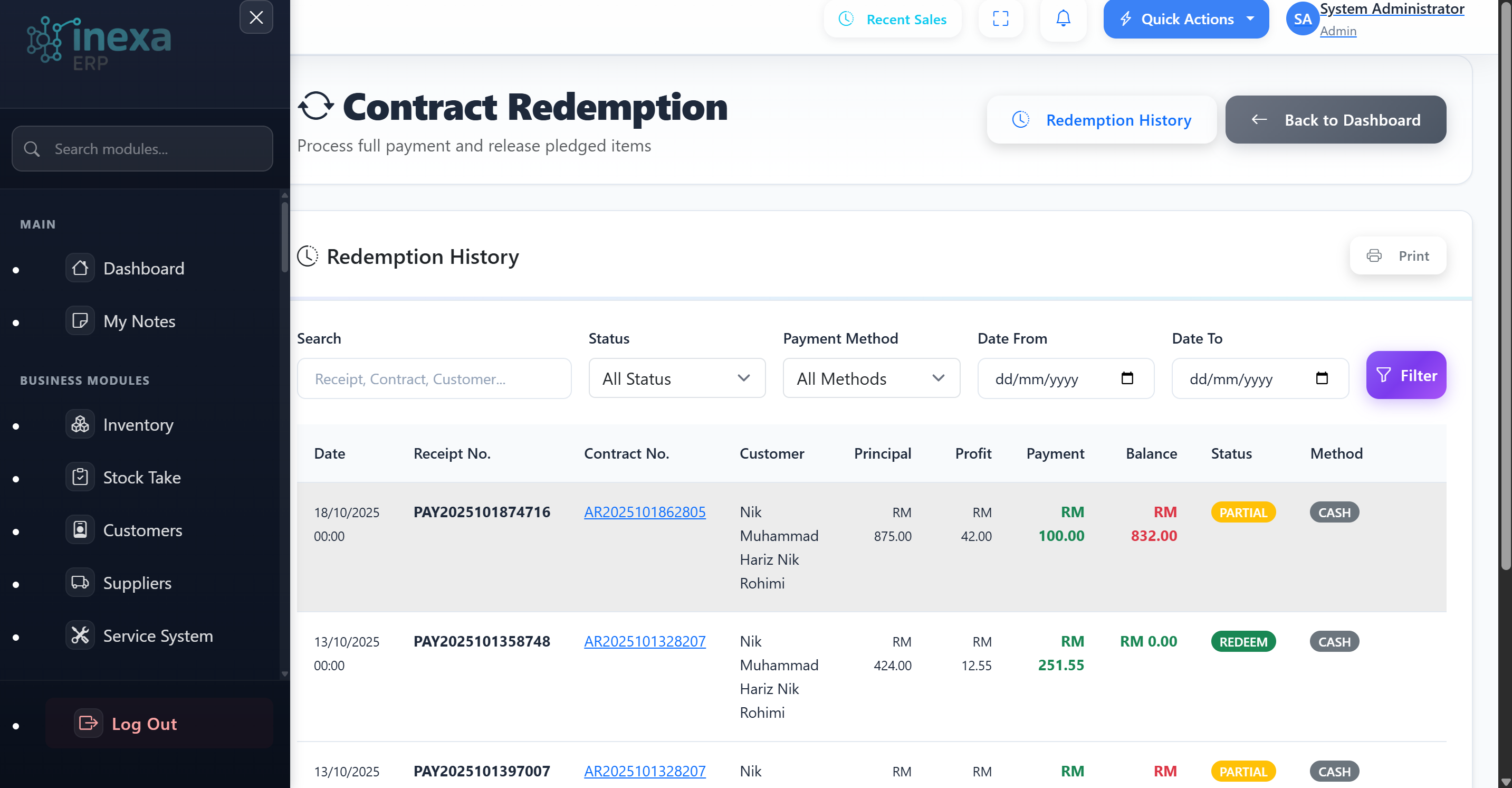Open Customers in sidebar menu

[x=142, y=530]
